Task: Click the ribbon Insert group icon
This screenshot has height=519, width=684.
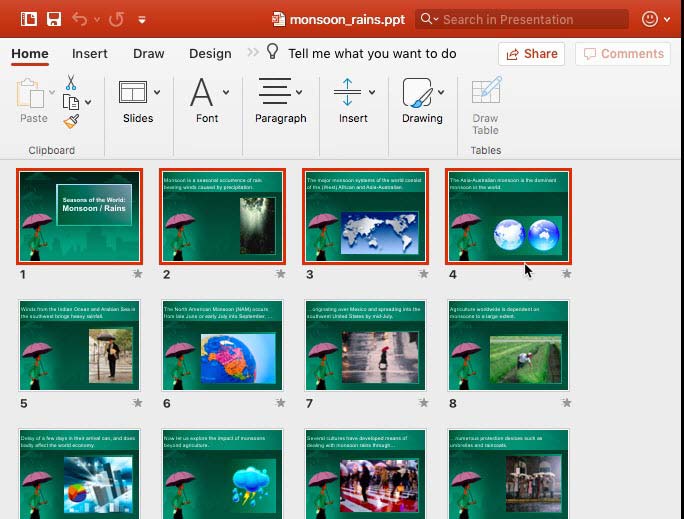Action: tap(347, 92)
